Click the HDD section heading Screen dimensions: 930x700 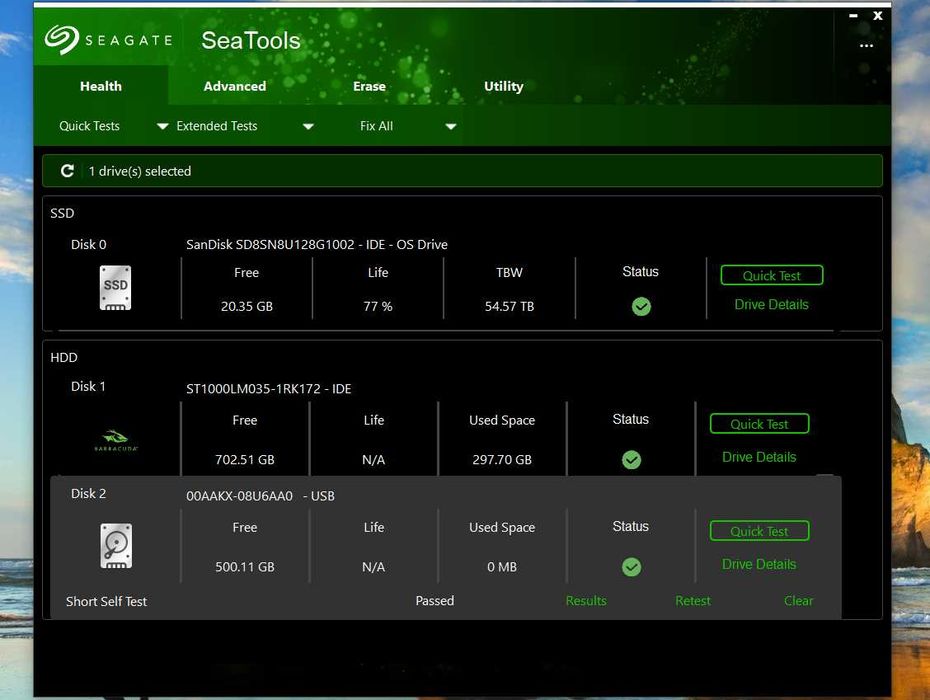coord(63,358)
